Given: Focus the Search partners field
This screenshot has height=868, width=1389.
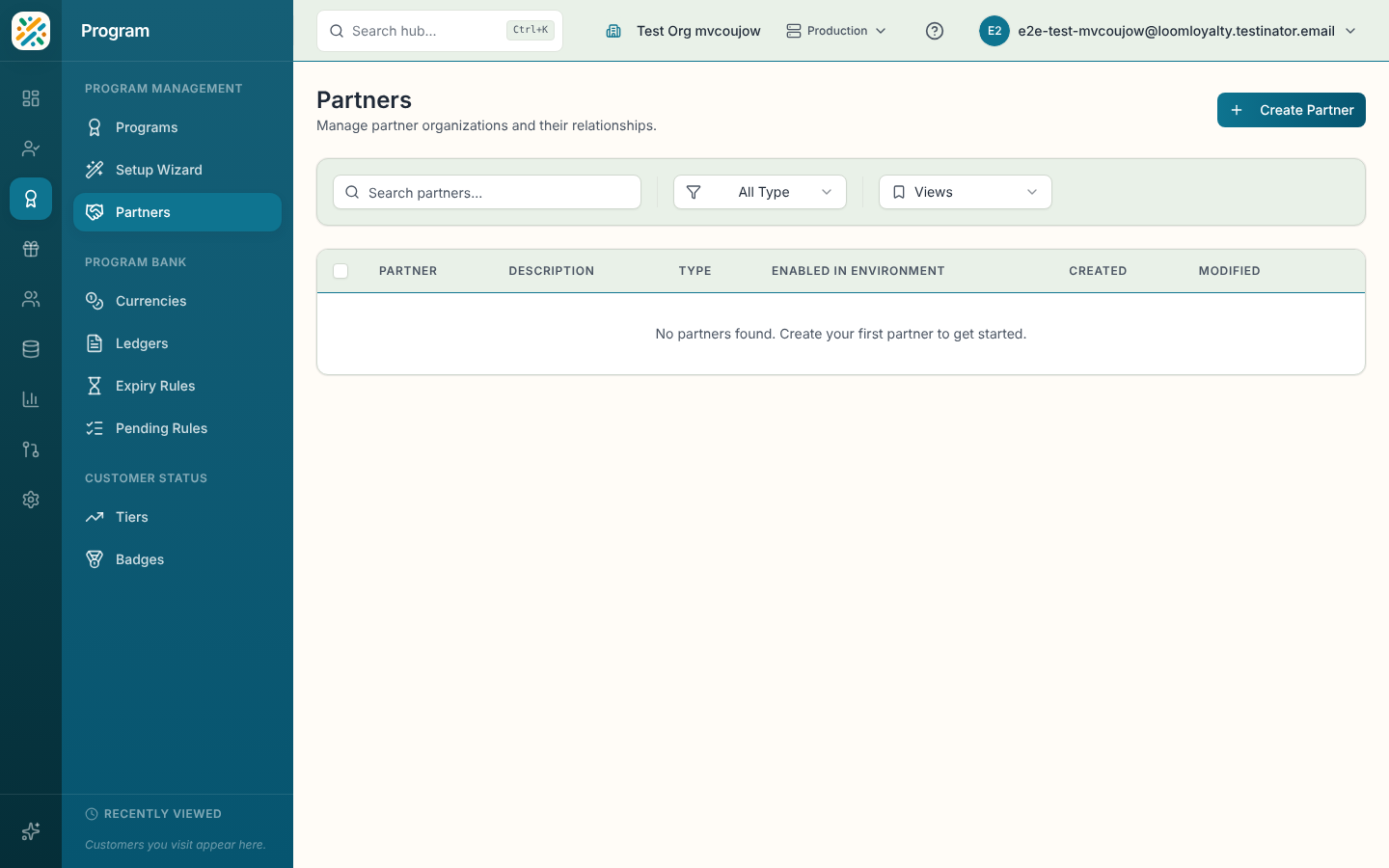Looking at the screenshot, I should (487, 192).
